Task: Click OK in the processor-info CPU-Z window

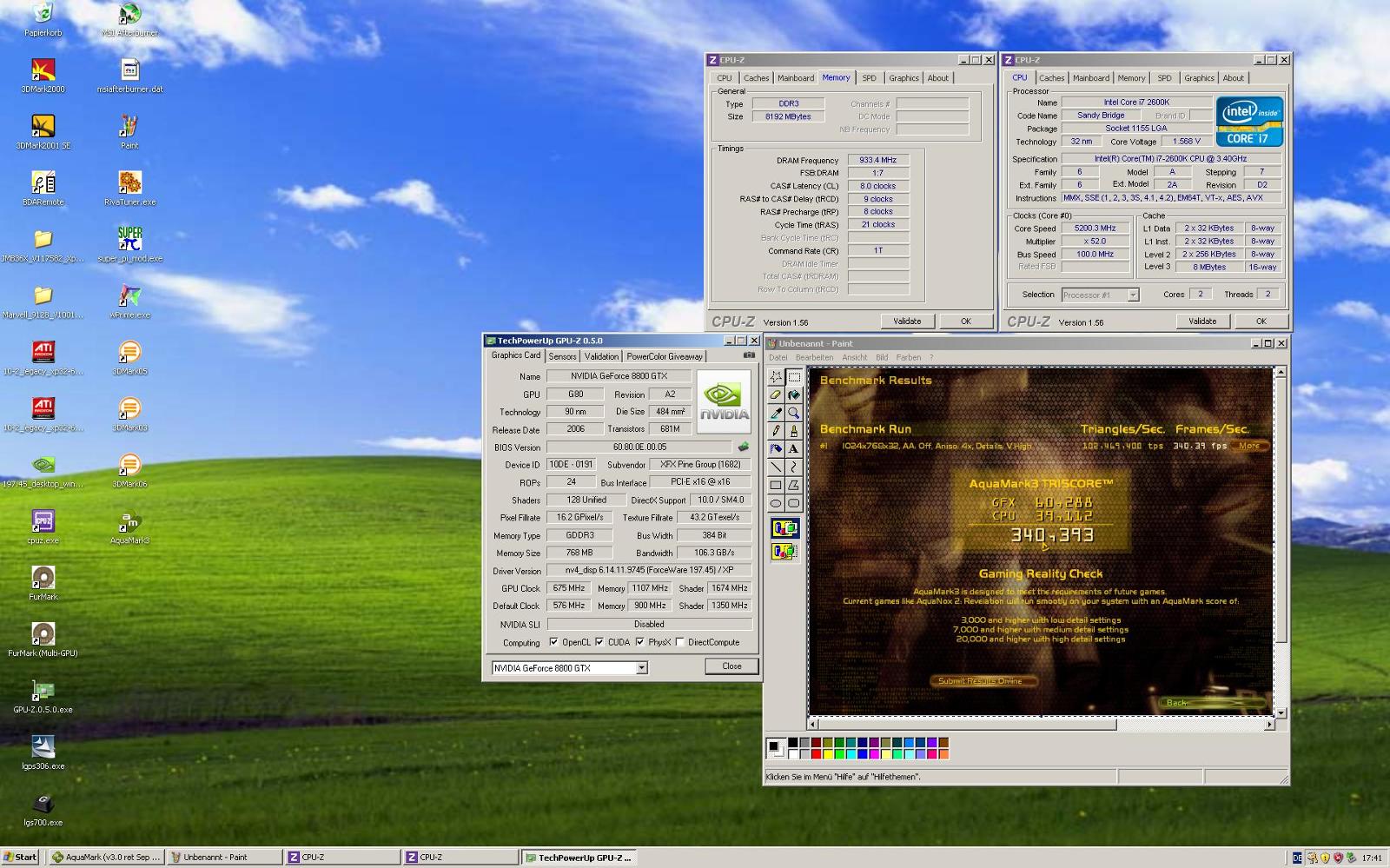Action: click(x=1261, y=321)
